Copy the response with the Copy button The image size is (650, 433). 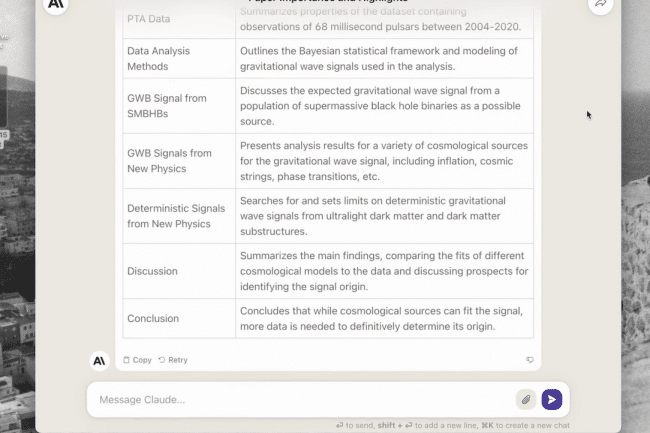(x=137, y=360)
